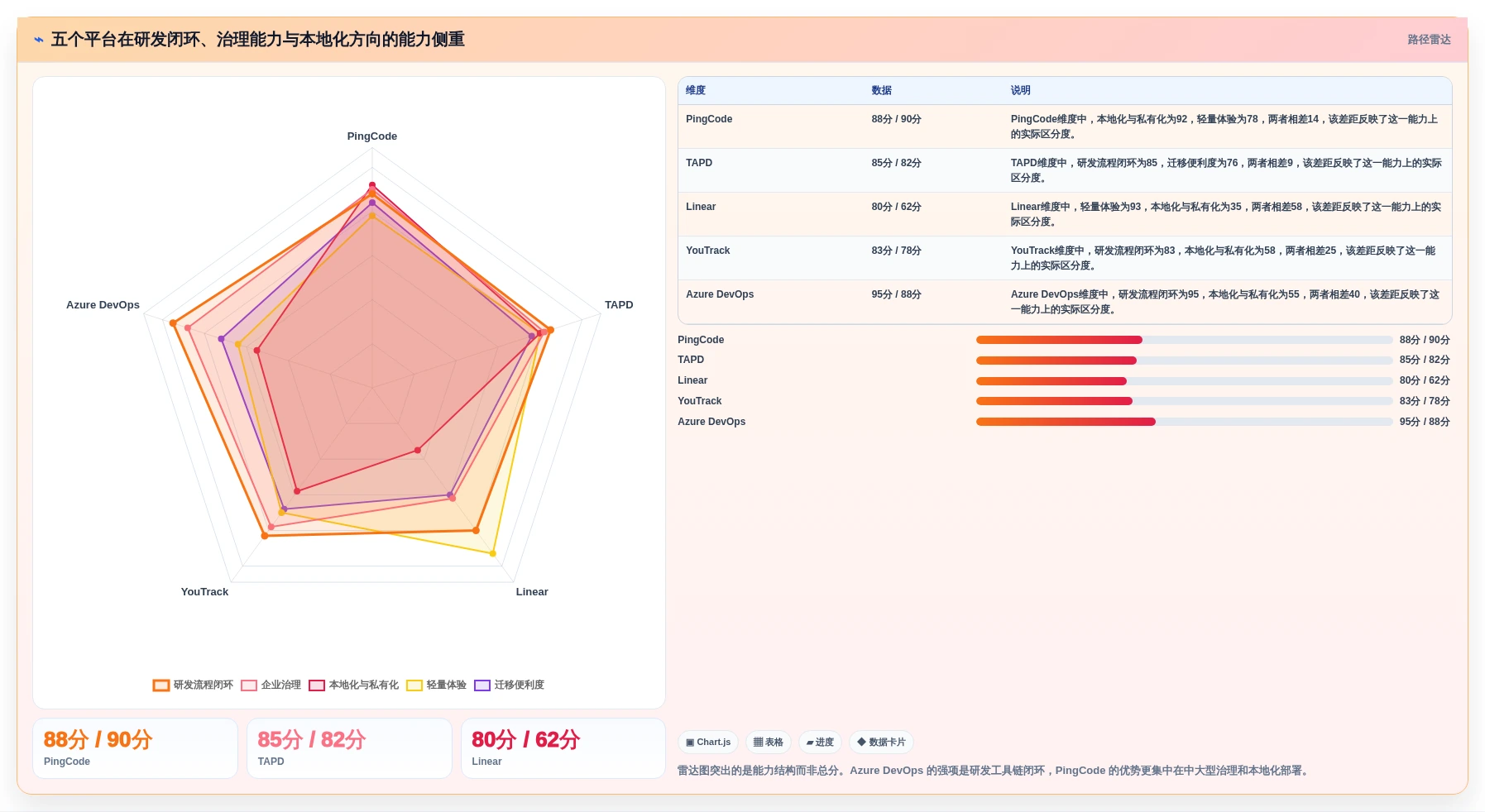Toggle the 企业治理 legend series
This screenshot has height=812, width=1485.
271,685
